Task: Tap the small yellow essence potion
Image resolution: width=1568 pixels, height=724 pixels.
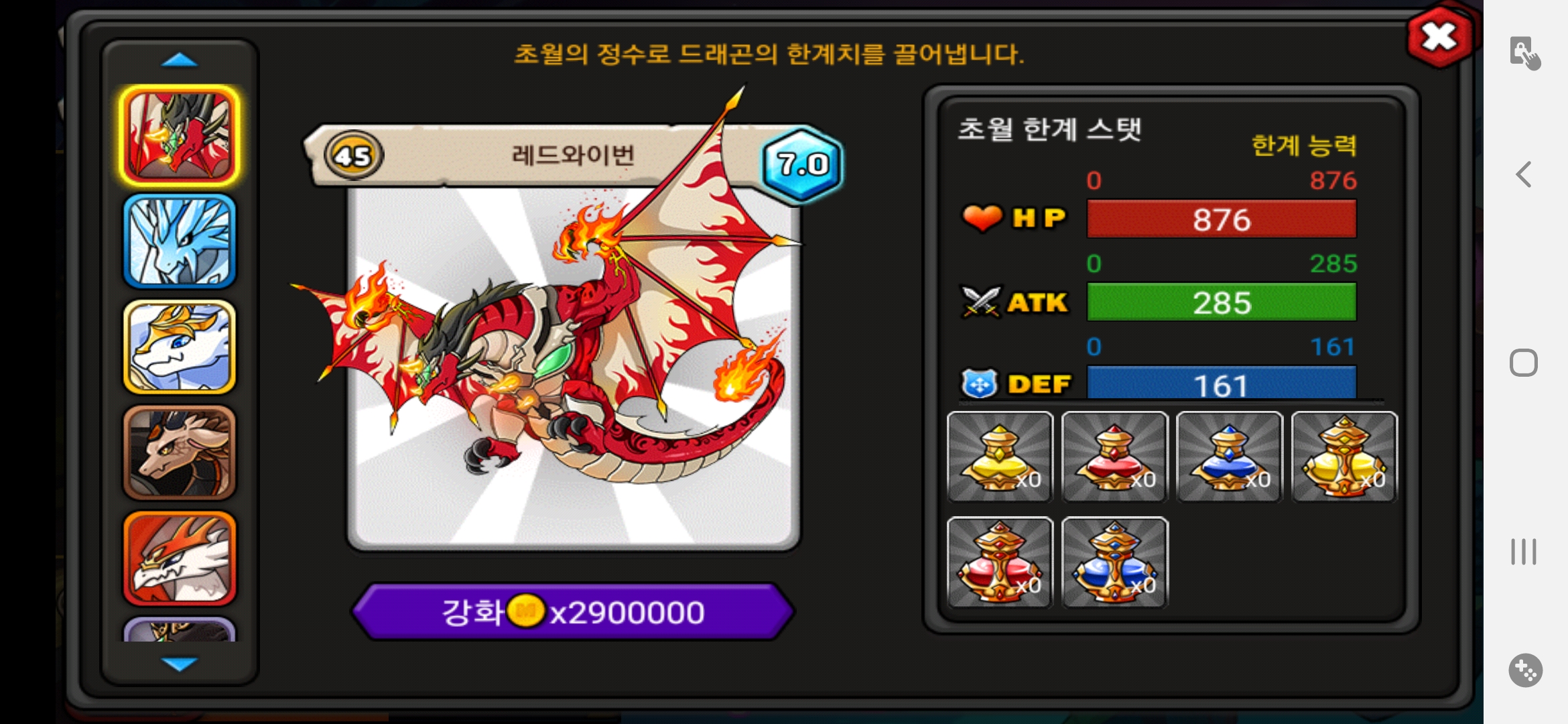Action: tap(1000, 457)
